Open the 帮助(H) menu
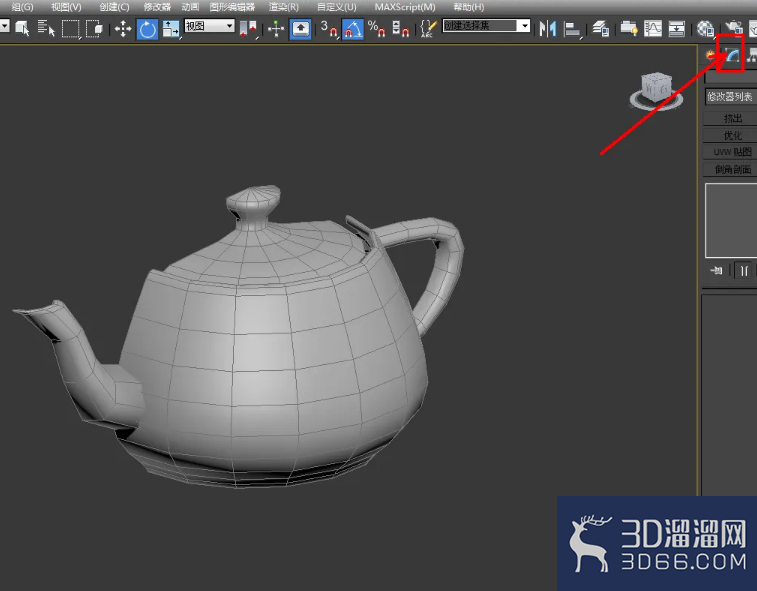 [468, 7]
